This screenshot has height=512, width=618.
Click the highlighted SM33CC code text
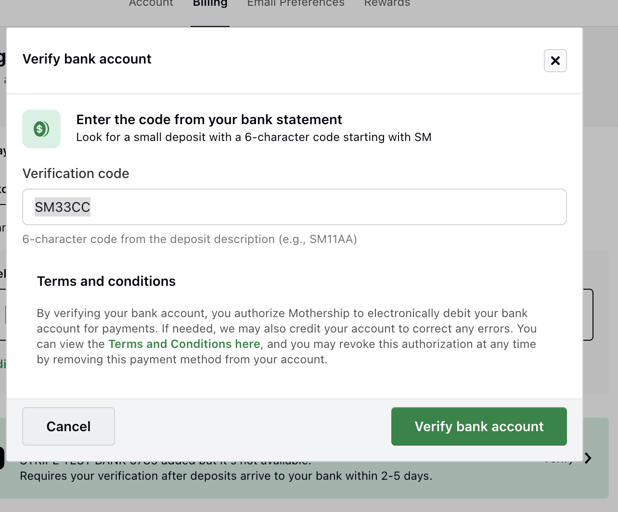tap(63, 207)
